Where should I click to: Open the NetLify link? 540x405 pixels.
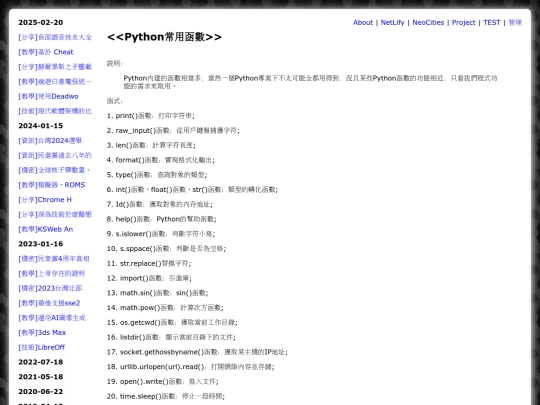pyautogui.click(x=392, y=22)
